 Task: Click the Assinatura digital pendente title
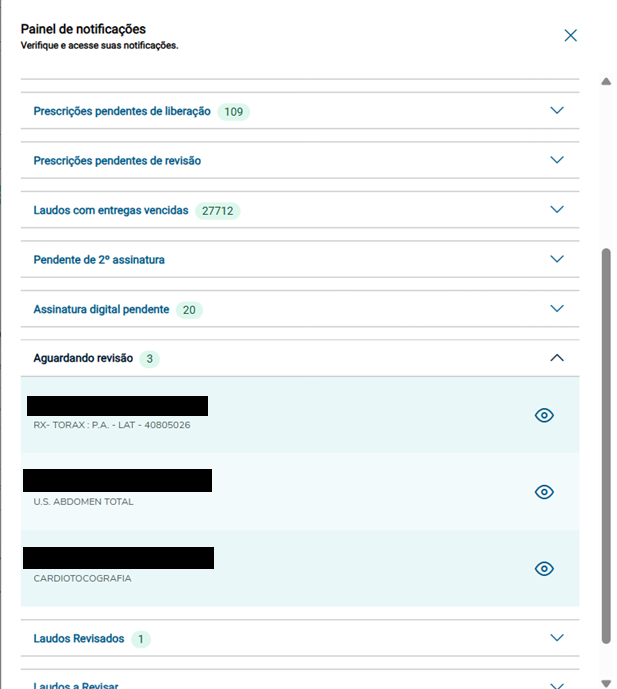101,310
